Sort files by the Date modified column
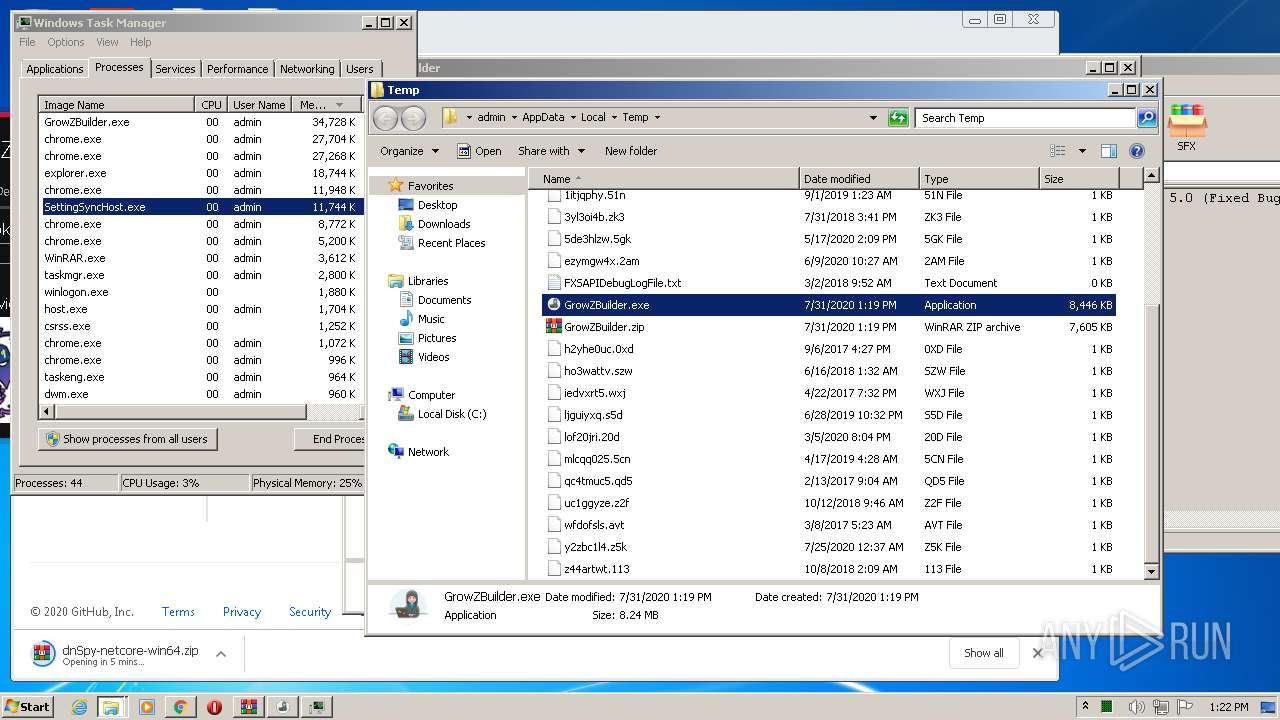 pyautogui.click(x=859, y=179)
